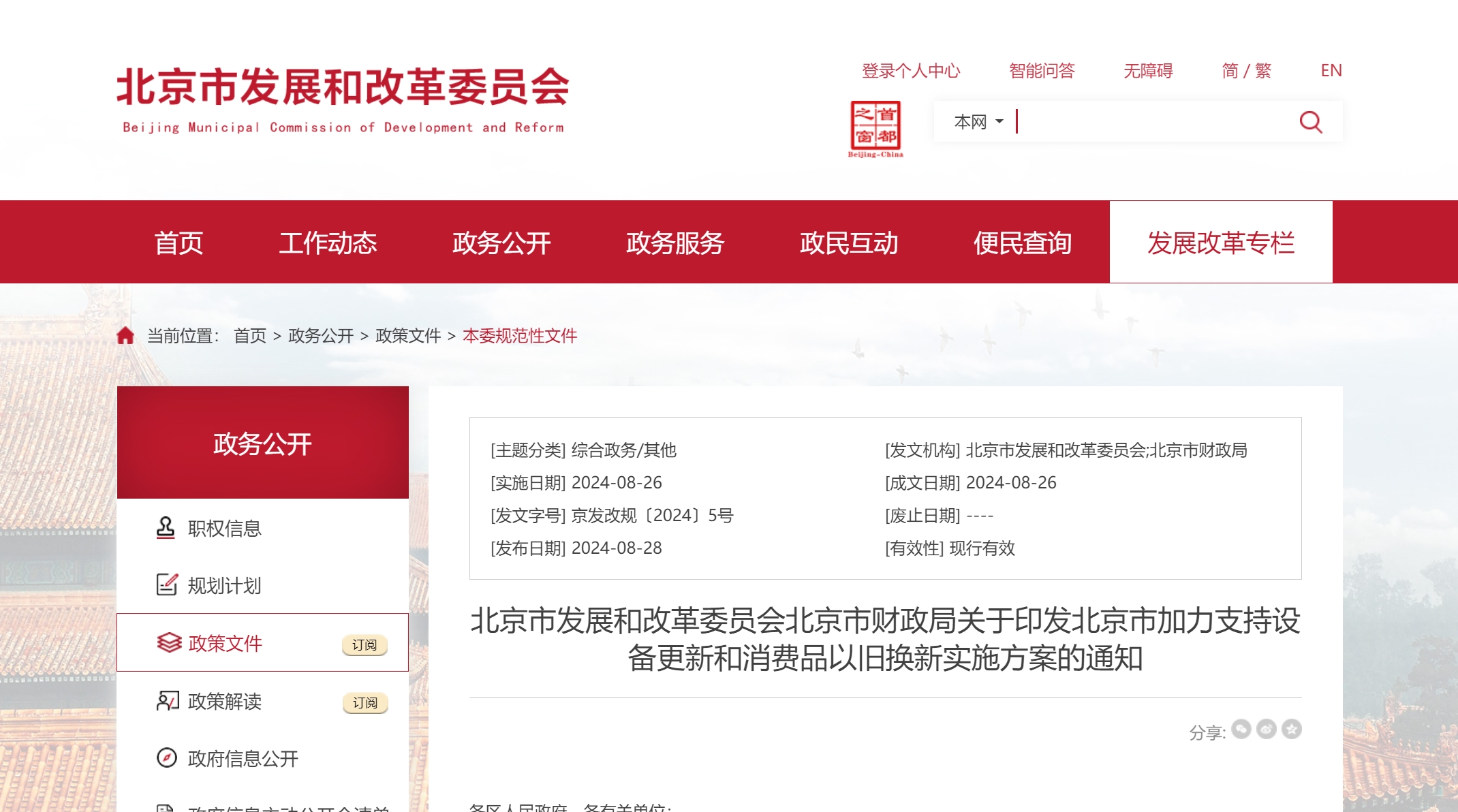Viewport: 1458px width, 812px height.
Task: Click the [发文字号] 京发改规〔2024〕5号 text
Action: coord(612,516)
